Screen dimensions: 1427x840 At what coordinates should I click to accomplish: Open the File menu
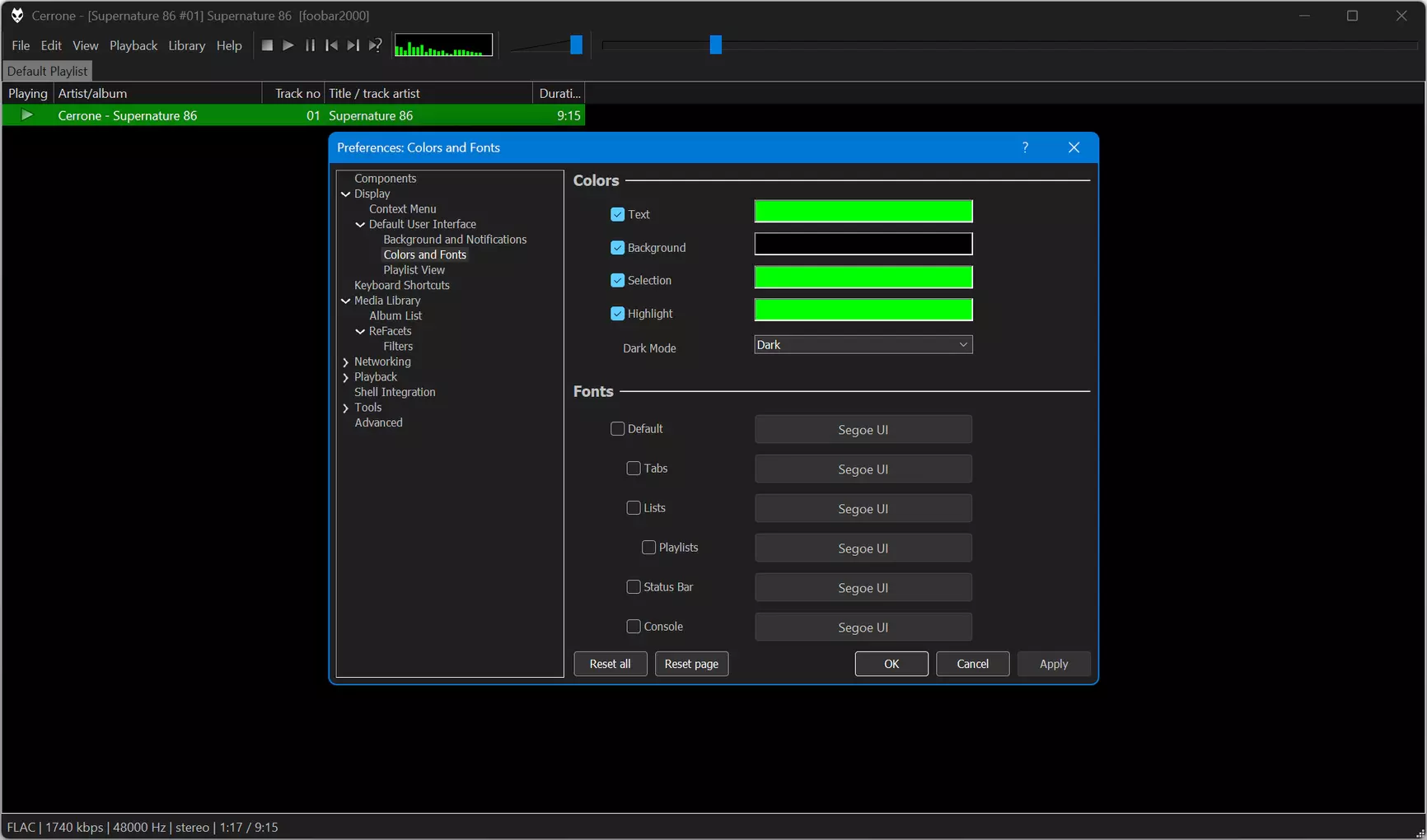[x=21, y=45]
